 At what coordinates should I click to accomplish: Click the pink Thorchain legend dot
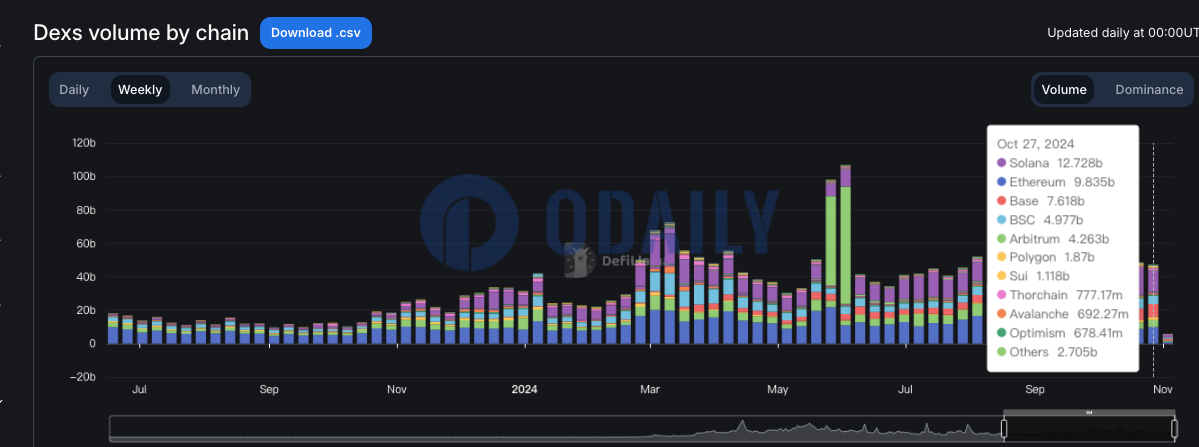tap(1001, 295)
